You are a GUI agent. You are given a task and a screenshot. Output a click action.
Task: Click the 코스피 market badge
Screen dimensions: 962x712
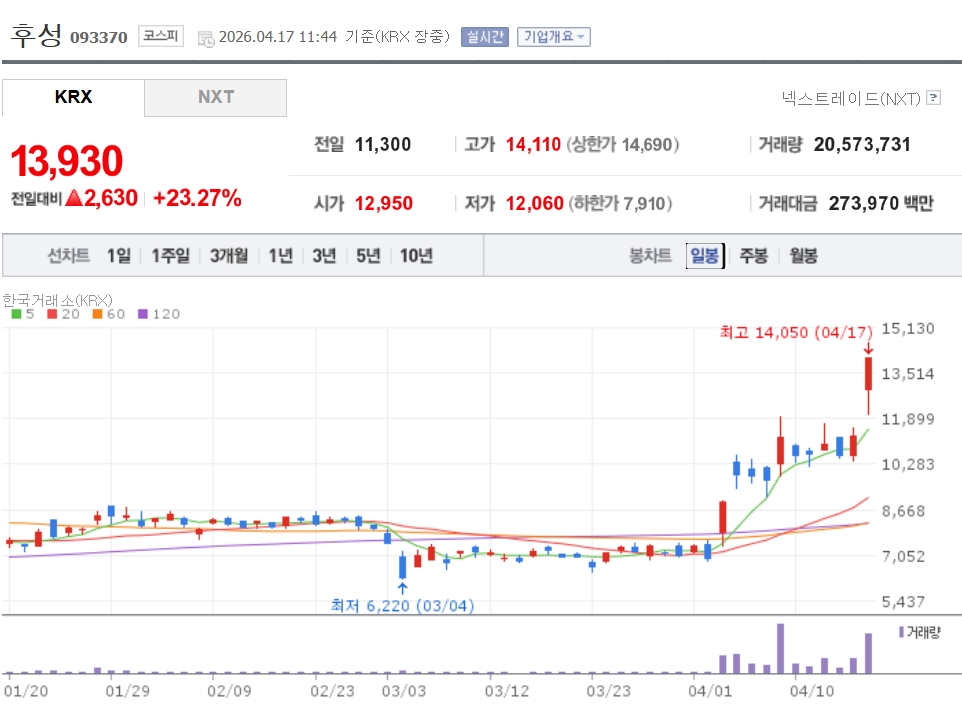[160, 36]
